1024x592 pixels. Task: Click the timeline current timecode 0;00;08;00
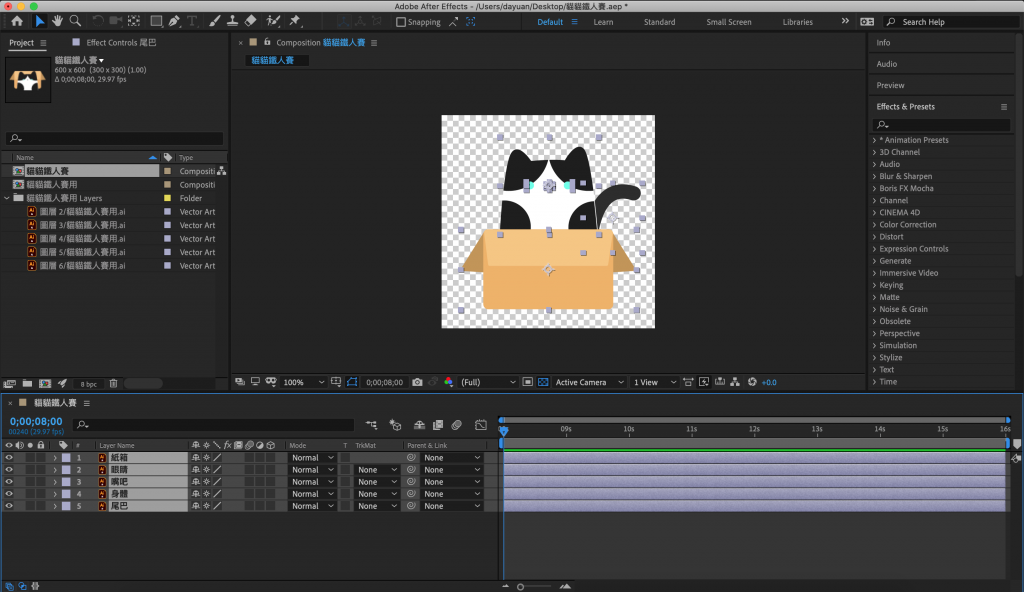pos(36,422)
